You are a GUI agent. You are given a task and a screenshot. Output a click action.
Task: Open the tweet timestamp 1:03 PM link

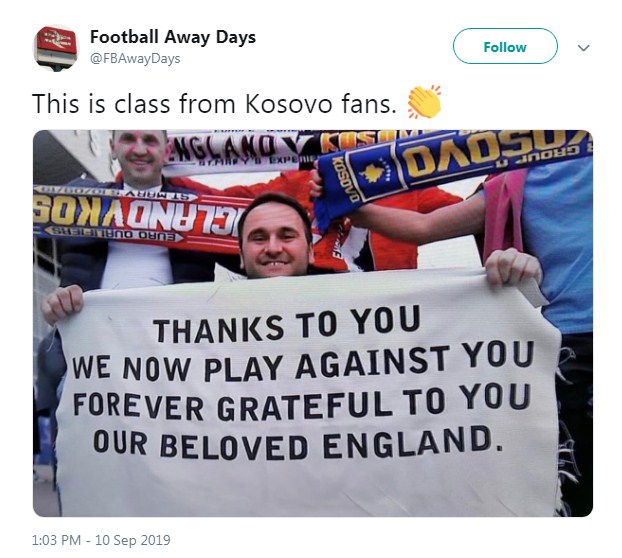point(56,540)
